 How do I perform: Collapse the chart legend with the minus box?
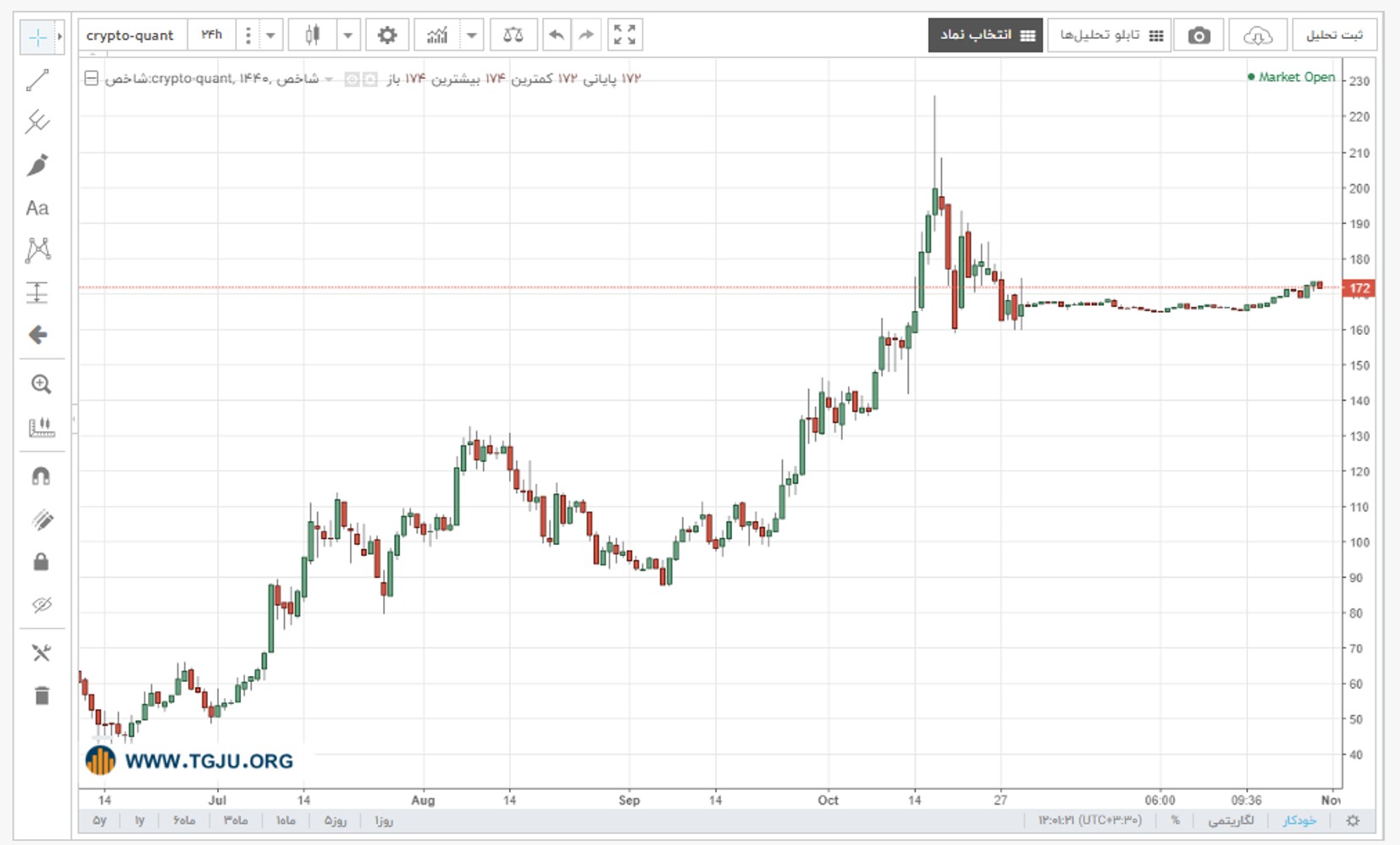click(x=91, y=79)
